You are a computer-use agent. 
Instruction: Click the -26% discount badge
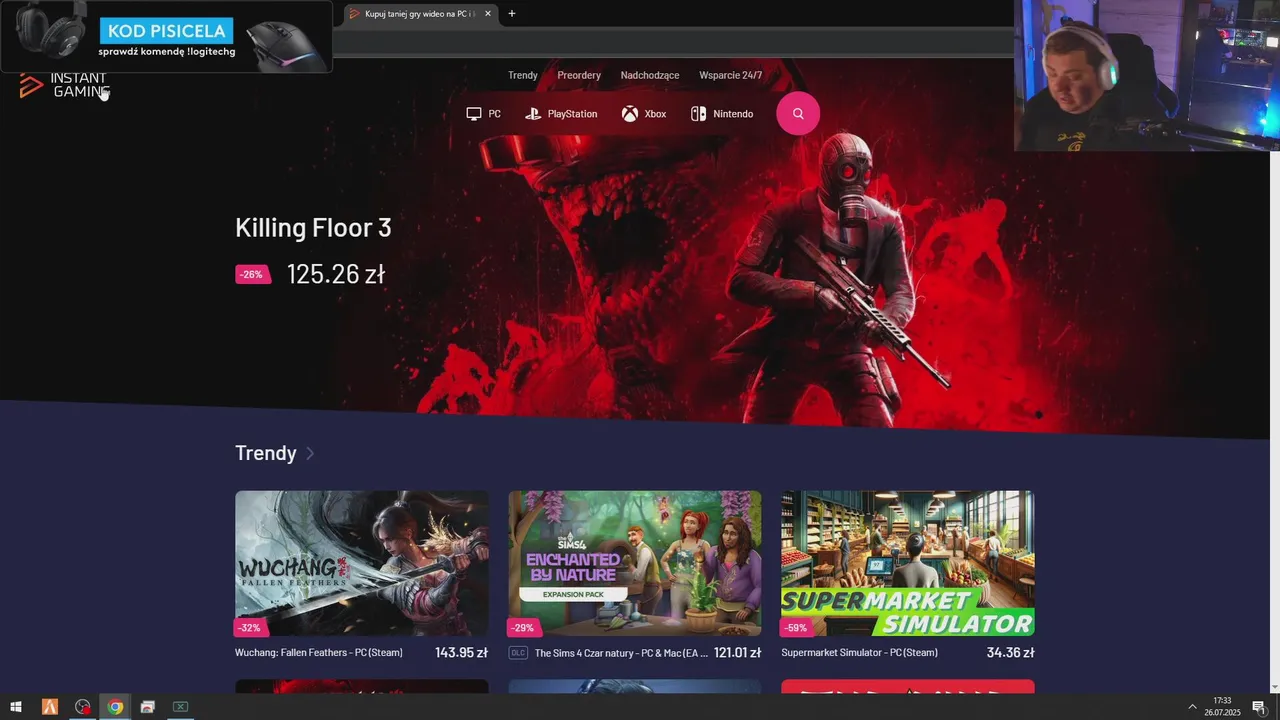pos(252,274)
